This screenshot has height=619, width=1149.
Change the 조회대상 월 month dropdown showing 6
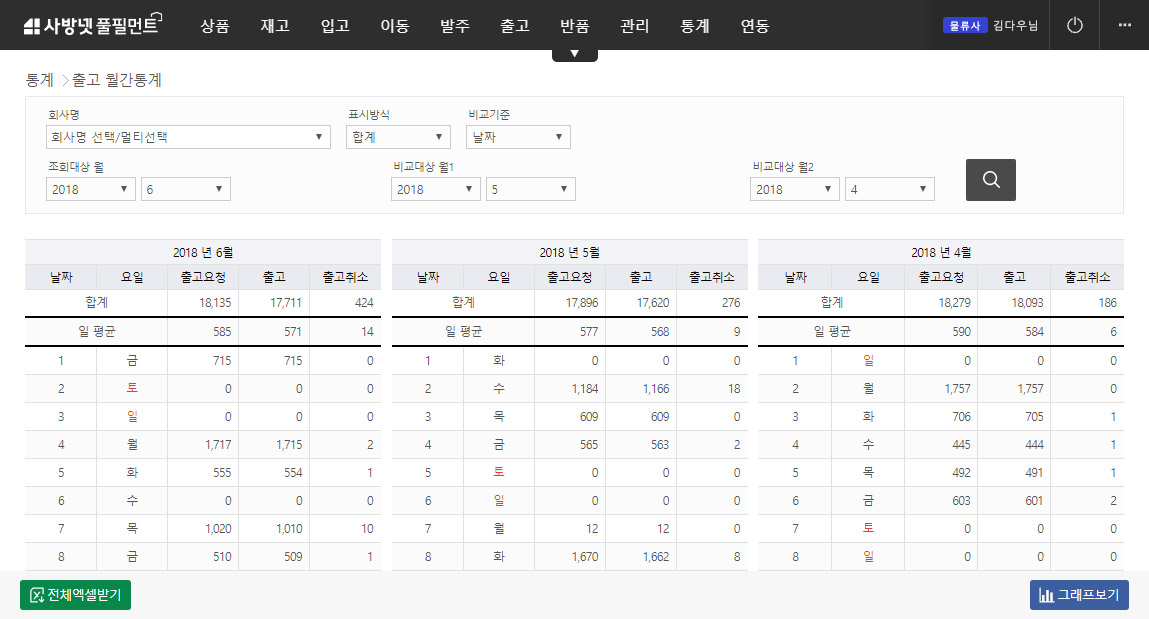[x=186, y=189]
